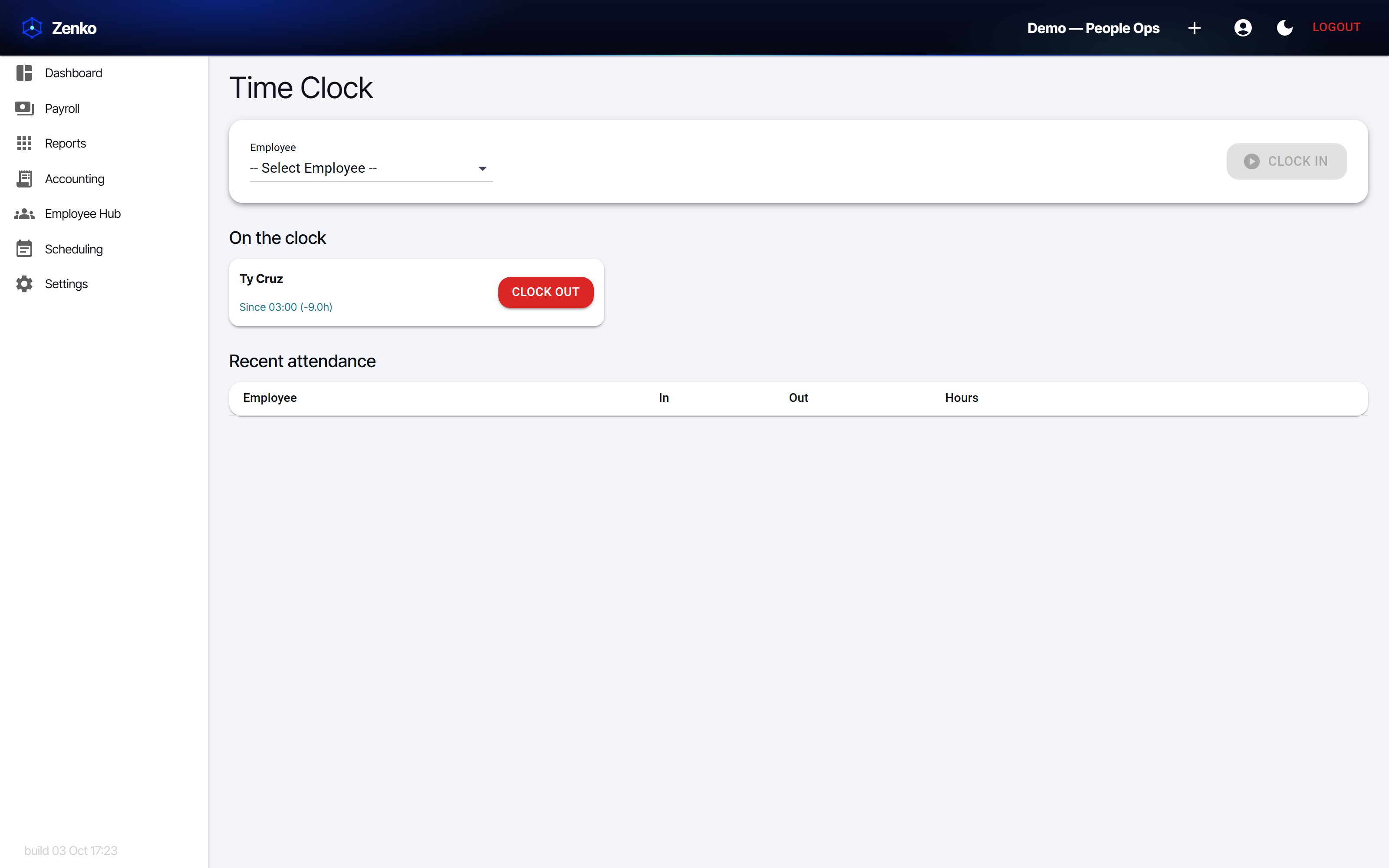Click the Out column header

(x=798, y=398)
